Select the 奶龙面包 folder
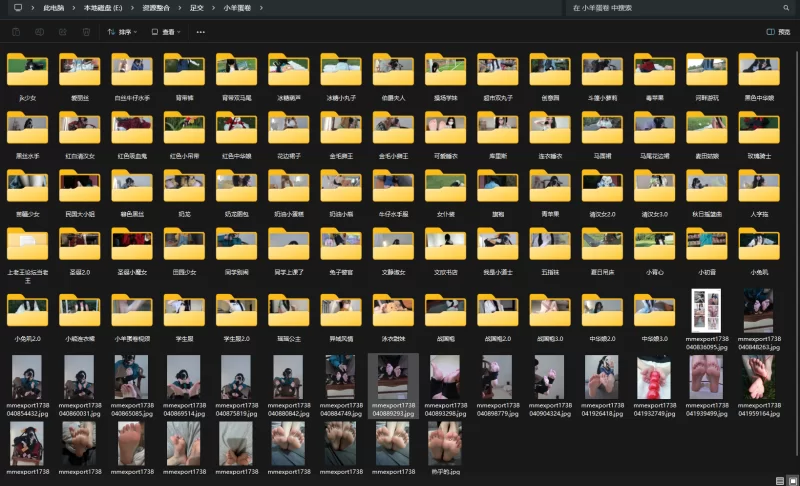Viewport: 800px width, 486px height. coord(236,193)
